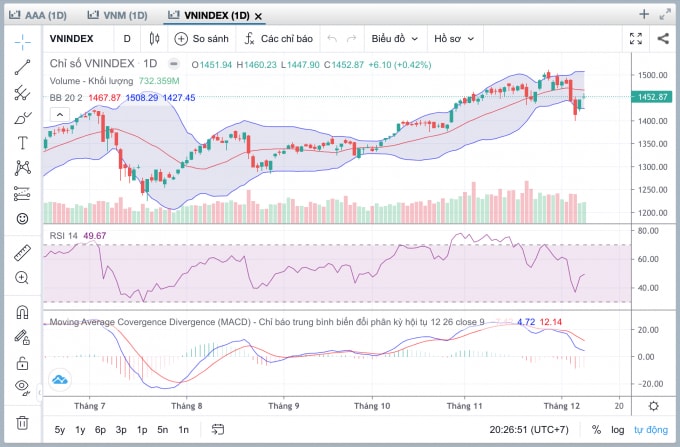Click the 20:26:51 (UTC+7) timezone
Image resolution: width=680 pixels, height=447 pixels.
coord(529,430)
